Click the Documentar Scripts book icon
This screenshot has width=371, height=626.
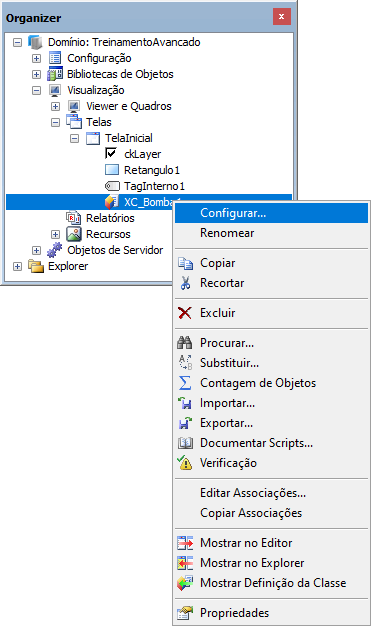point(185,443)
